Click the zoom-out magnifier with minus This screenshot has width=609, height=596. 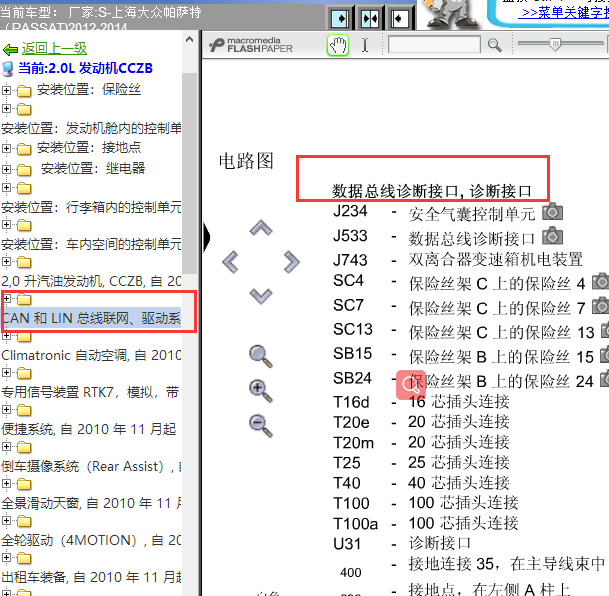click(261, 426)
